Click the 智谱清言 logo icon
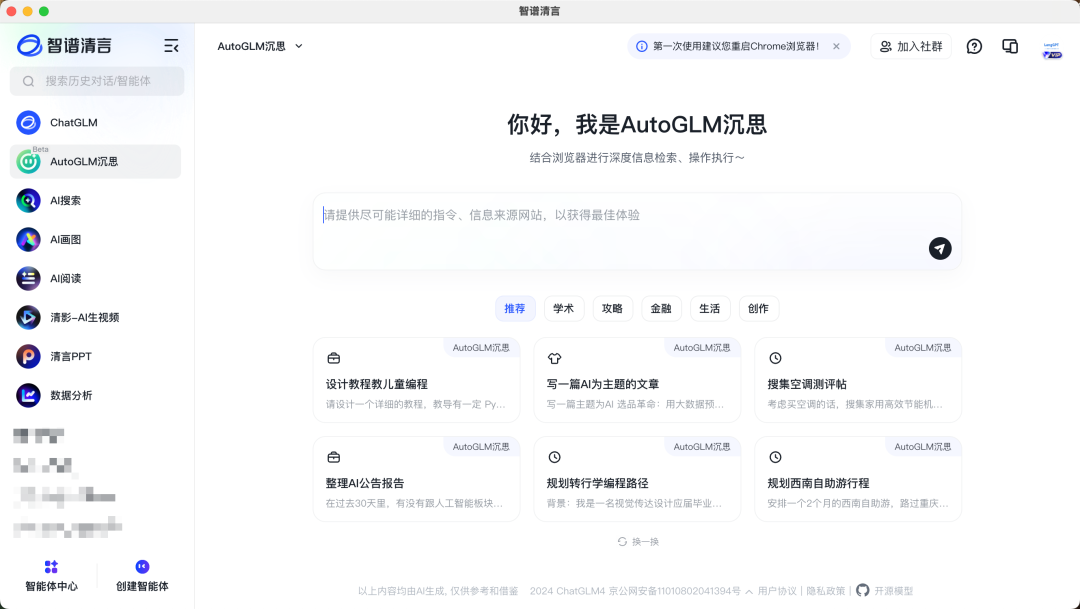This screenshot has width=1080, height=609. [x=30, y=45]
